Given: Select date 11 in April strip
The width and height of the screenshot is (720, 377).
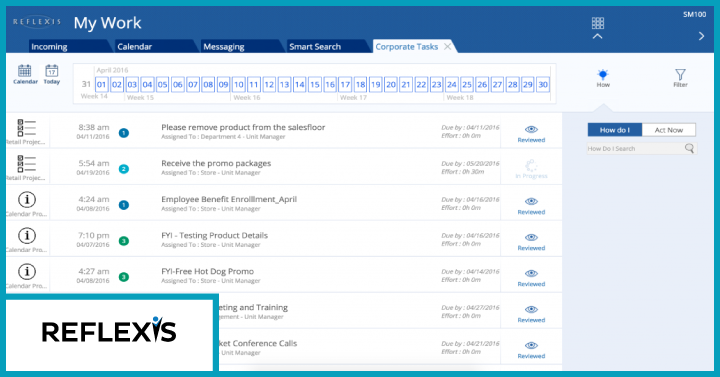Looking at the screenshot, I should pyautogui.click(x=253, y=84).
